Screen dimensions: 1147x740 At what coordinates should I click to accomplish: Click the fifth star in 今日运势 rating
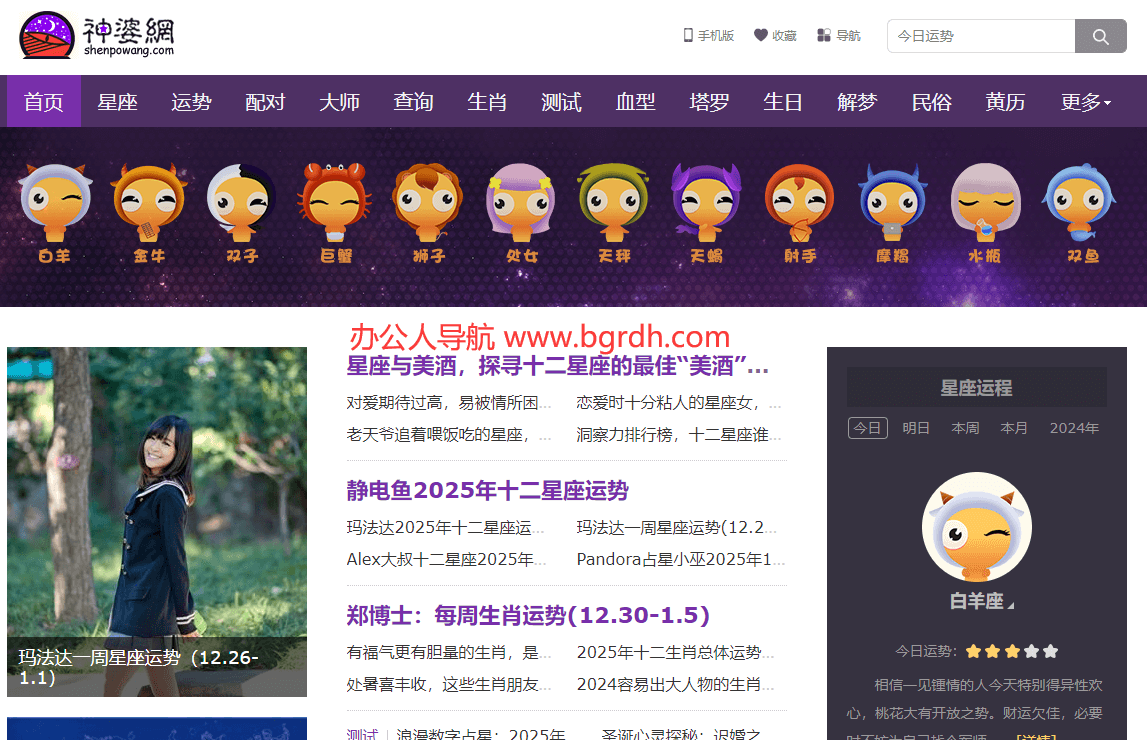[x=1049, y=651]
